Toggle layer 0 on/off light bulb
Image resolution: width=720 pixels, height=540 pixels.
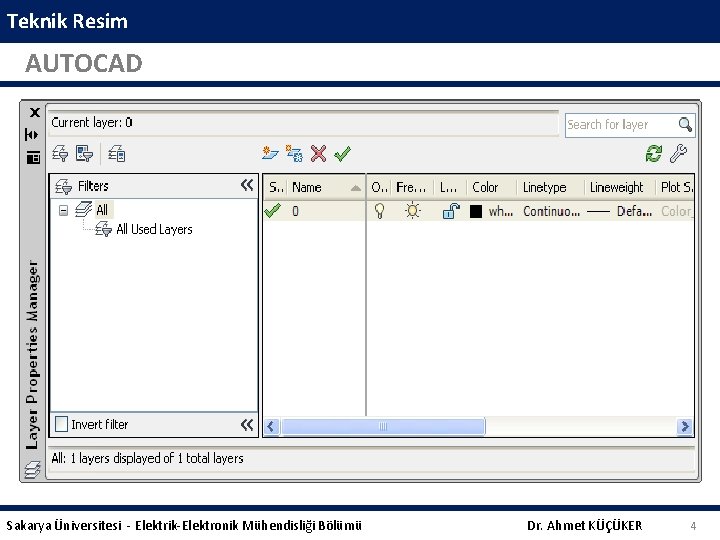[x=379, y=211]
